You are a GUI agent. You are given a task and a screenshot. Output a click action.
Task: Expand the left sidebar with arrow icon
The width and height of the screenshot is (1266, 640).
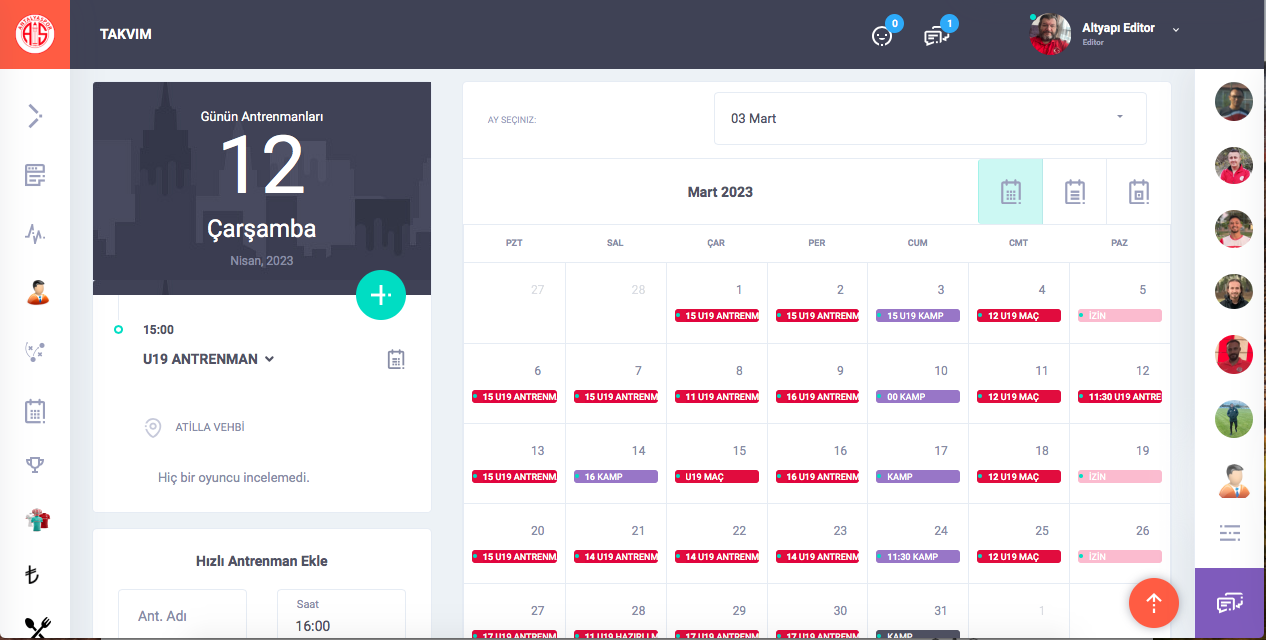point(35,116)
